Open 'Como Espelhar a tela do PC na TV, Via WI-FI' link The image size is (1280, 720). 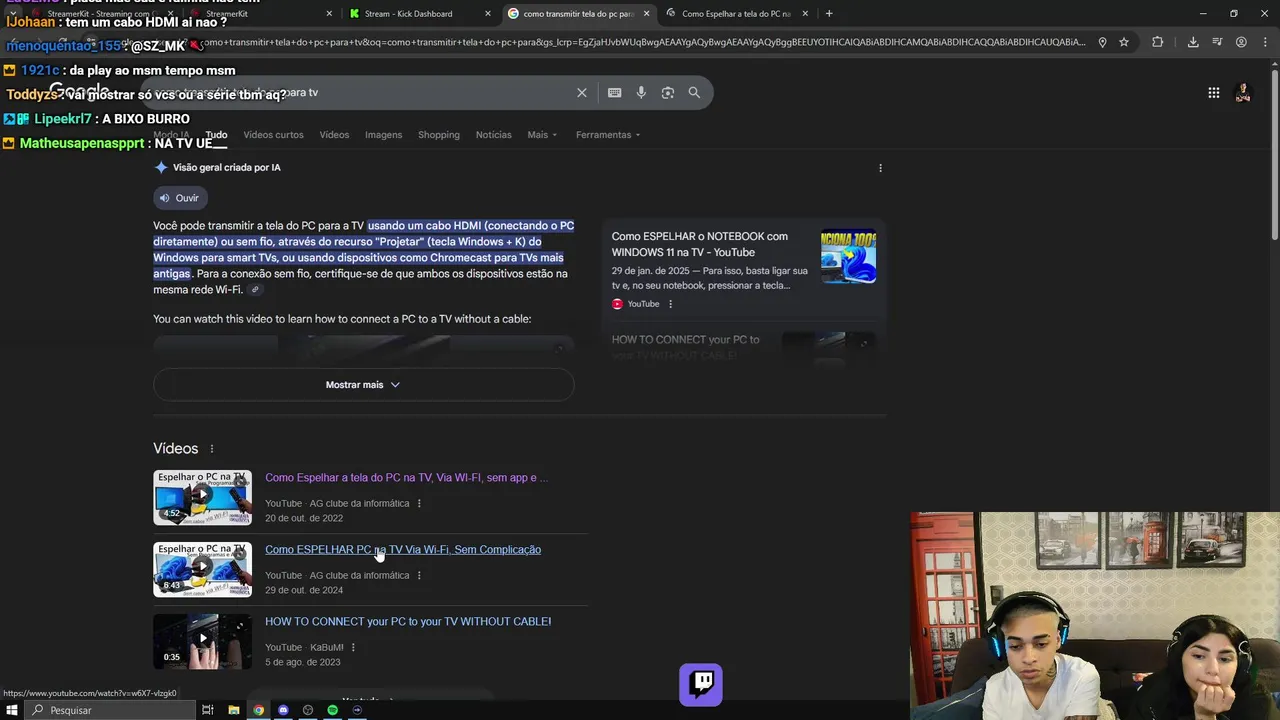coord(406,478)
